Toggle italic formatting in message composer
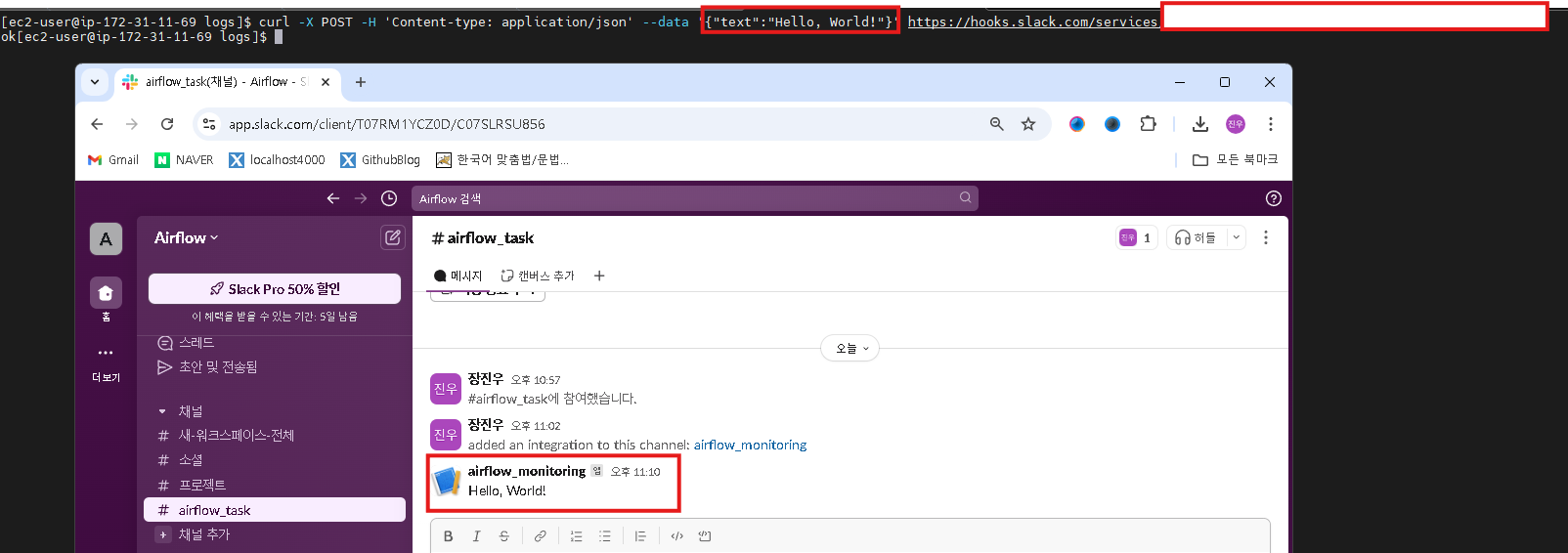Image resolution: width=1568 pixels, height=553 pixels. [x=476, y=536]
